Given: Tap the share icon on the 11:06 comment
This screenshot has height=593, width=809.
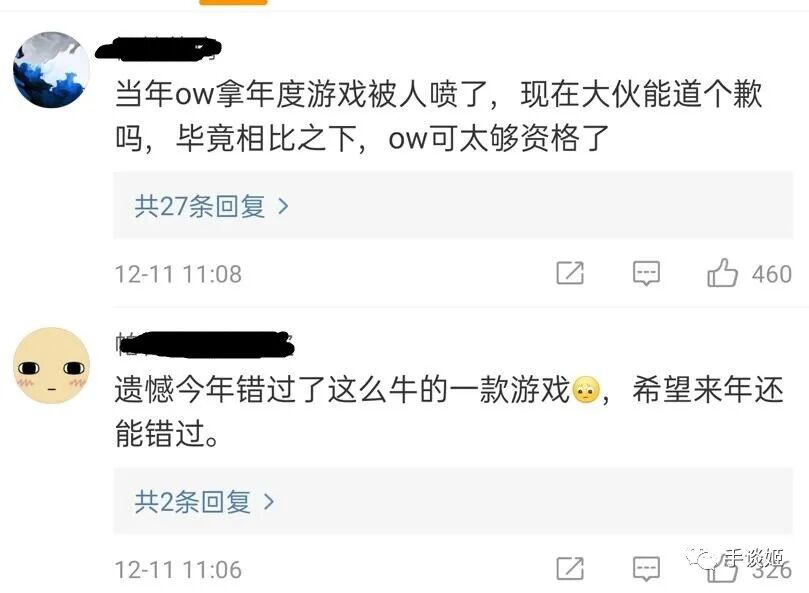Looking at the screenshot, I should point(570,568).
